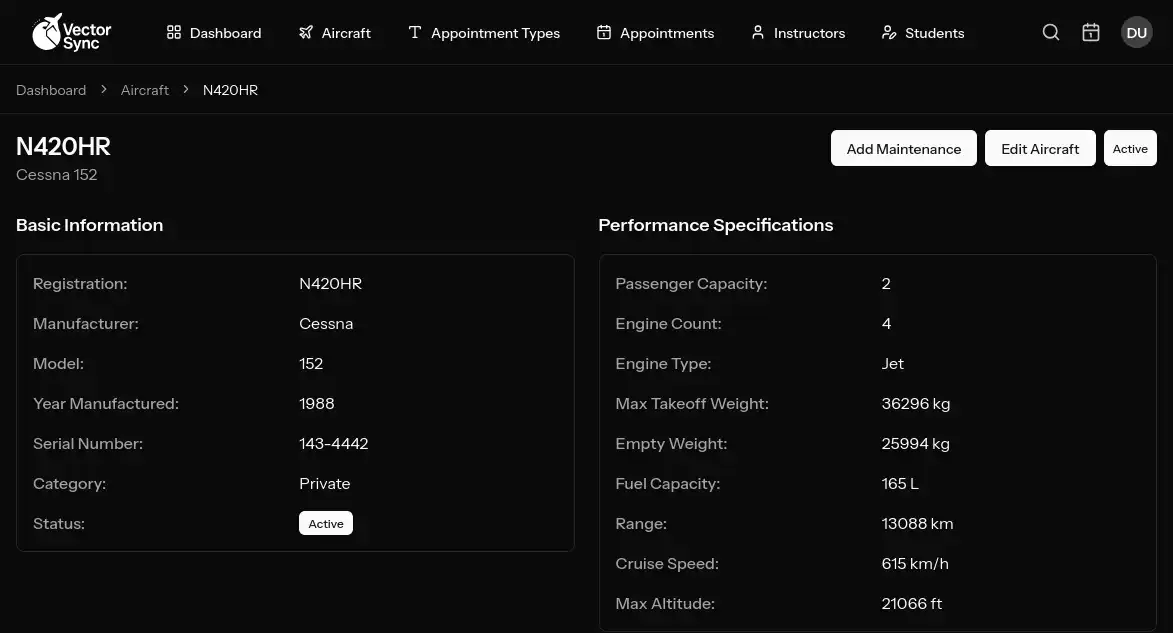The image size is (1173, 633).
Task: Go to the Appointments menu item
Action: (x=667, y=33)
